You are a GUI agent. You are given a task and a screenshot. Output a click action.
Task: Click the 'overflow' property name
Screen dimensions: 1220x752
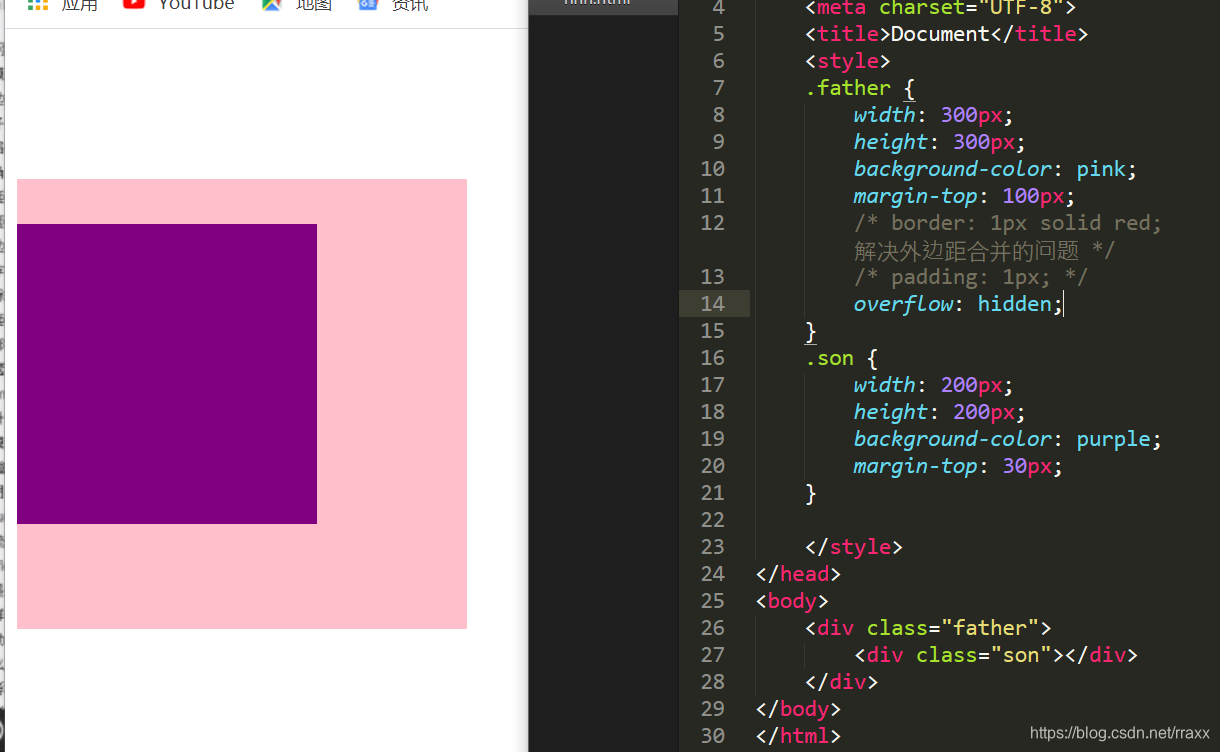pyautogui.click(x=903, y=304)
